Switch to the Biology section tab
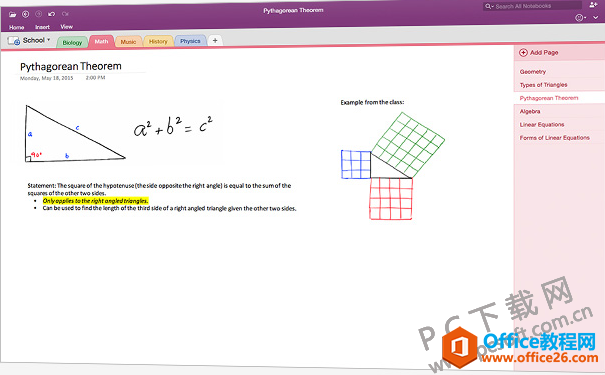Image resolution: width=605 pixels, height=375 pixels. [x=73, y=42]
